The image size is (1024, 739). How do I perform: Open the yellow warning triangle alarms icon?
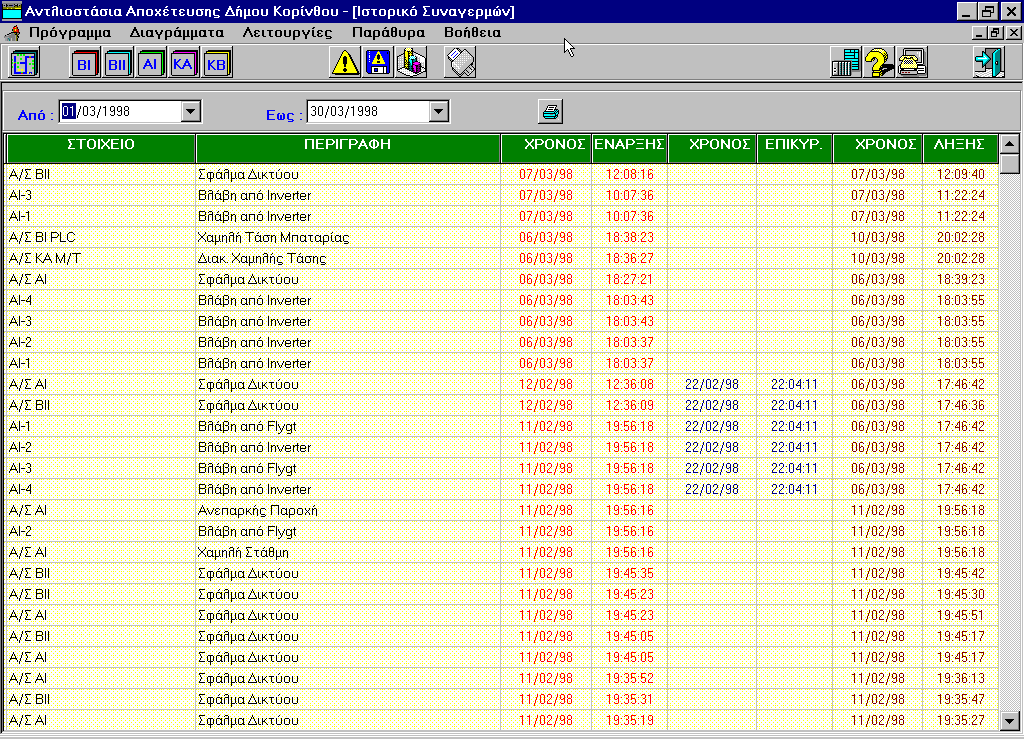coord(345,63)
